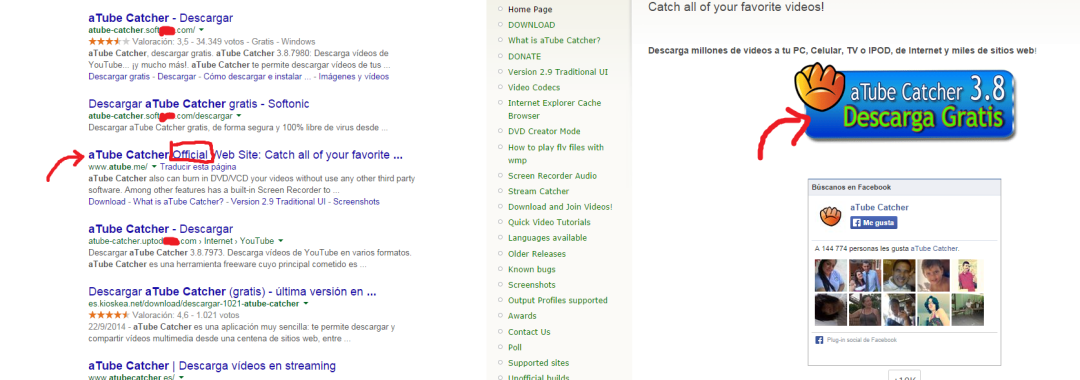1080x380 pixels.
Task: Open Older Releases sidebar item
Action: [x=537, y=253]
